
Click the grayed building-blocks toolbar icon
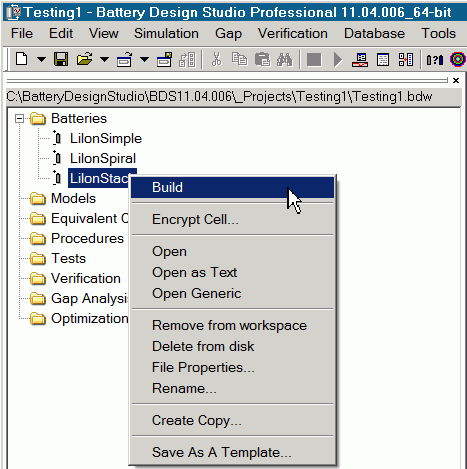(x=187, y=59)
